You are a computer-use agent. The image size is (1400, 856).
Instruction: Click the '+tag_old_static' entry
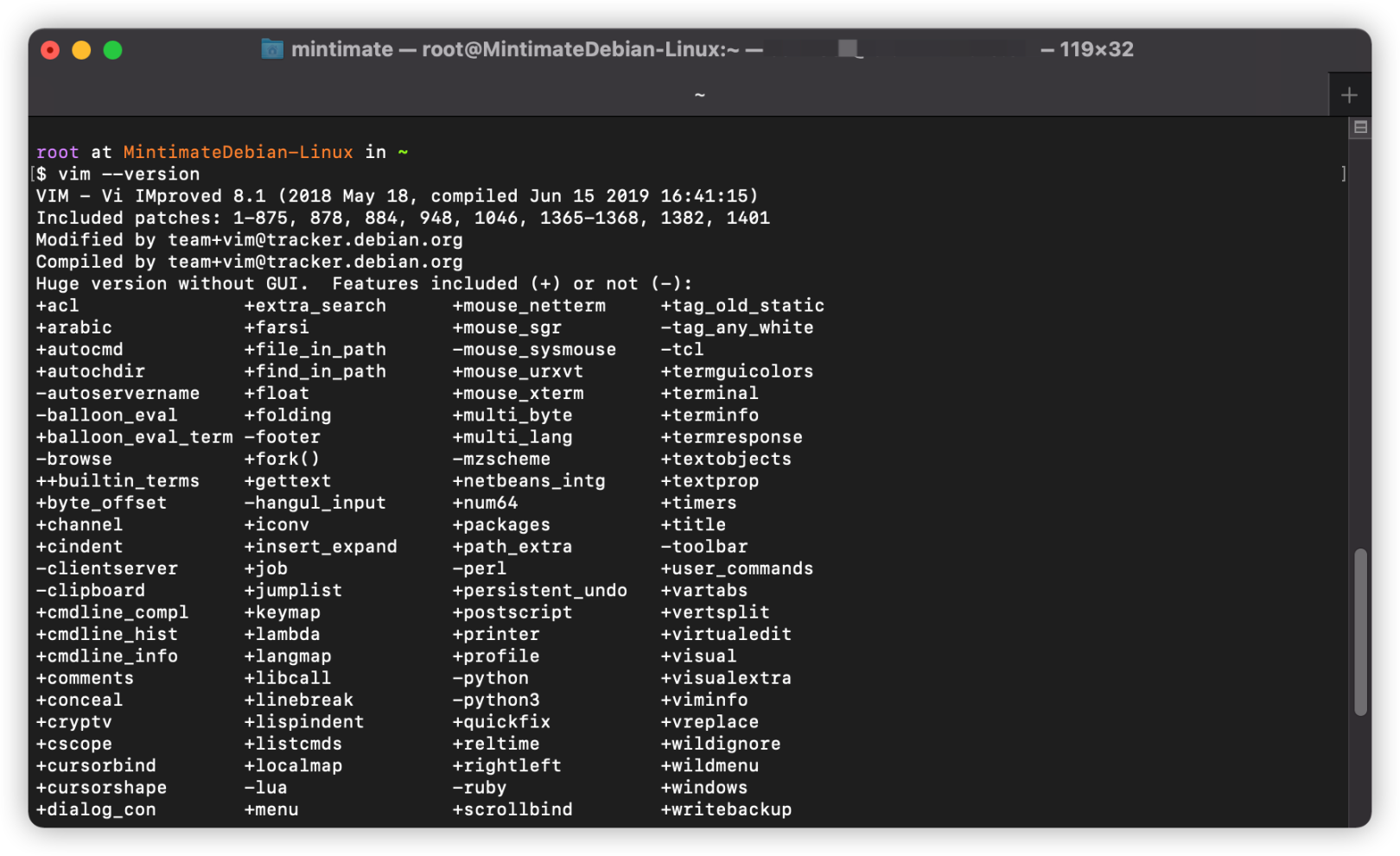point(742,305)
